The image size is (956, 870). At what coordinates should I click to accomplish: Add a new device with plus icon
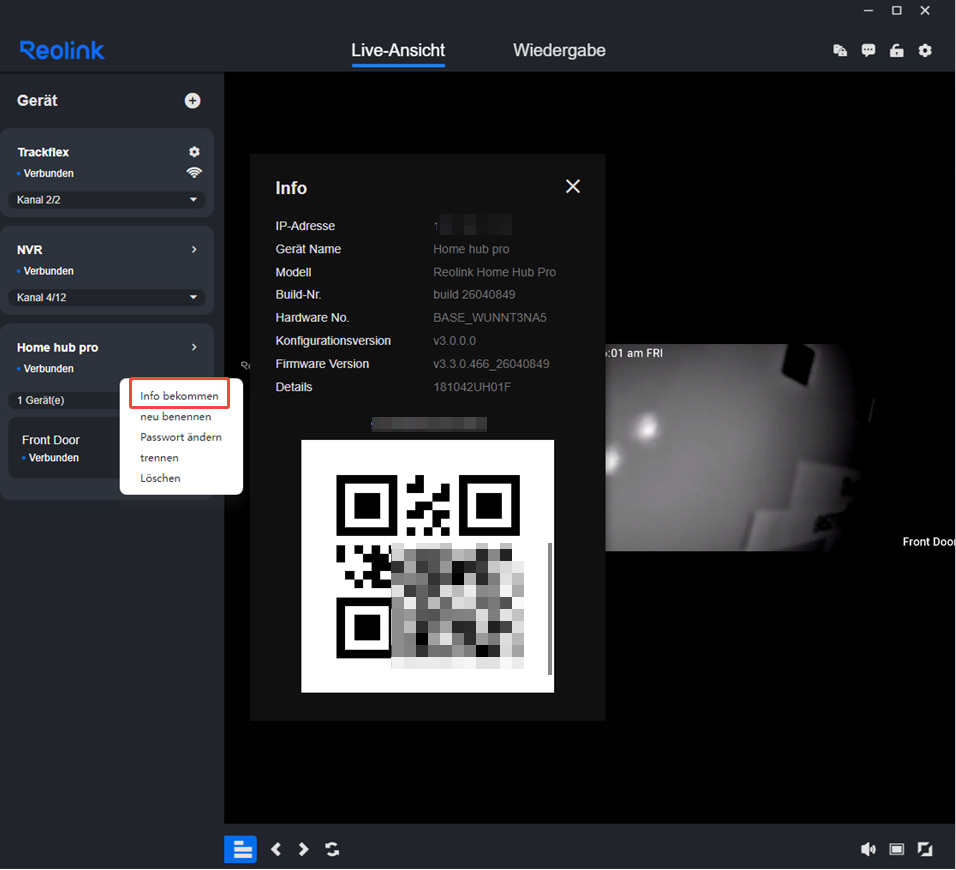point(192,101)
